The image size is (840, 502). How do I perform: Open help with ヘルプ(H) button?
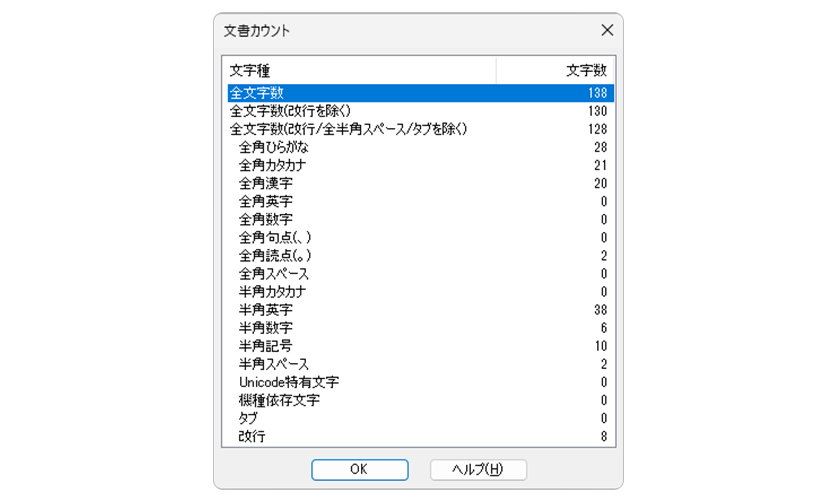(478, 469)
